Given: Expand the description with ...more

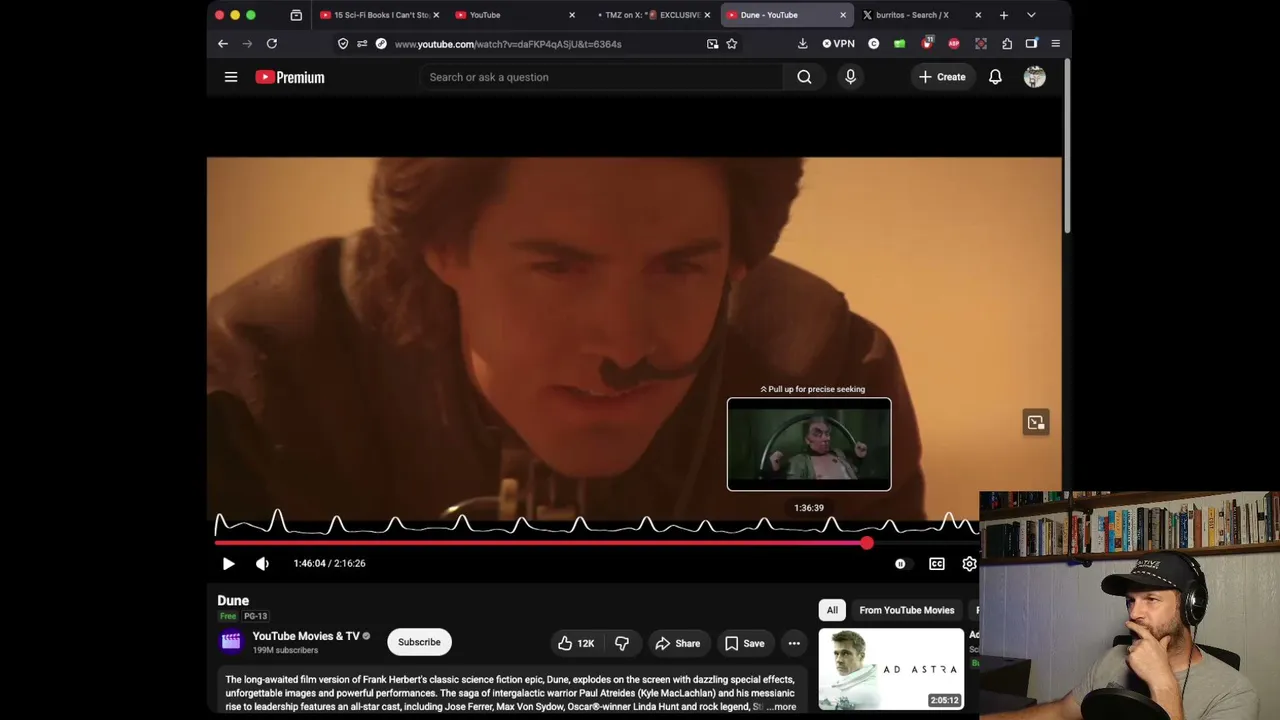Looking at the screenshot, I should click(784, 707).
